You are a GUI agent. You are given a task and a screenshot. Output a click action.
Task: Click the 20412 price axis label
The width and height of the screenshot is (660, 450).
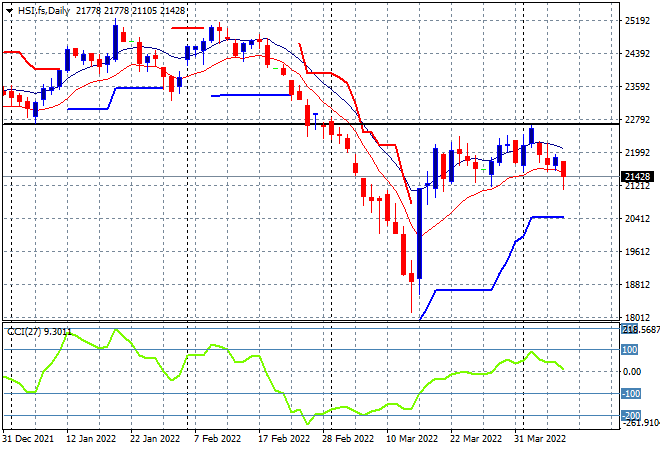click(637, 218)
